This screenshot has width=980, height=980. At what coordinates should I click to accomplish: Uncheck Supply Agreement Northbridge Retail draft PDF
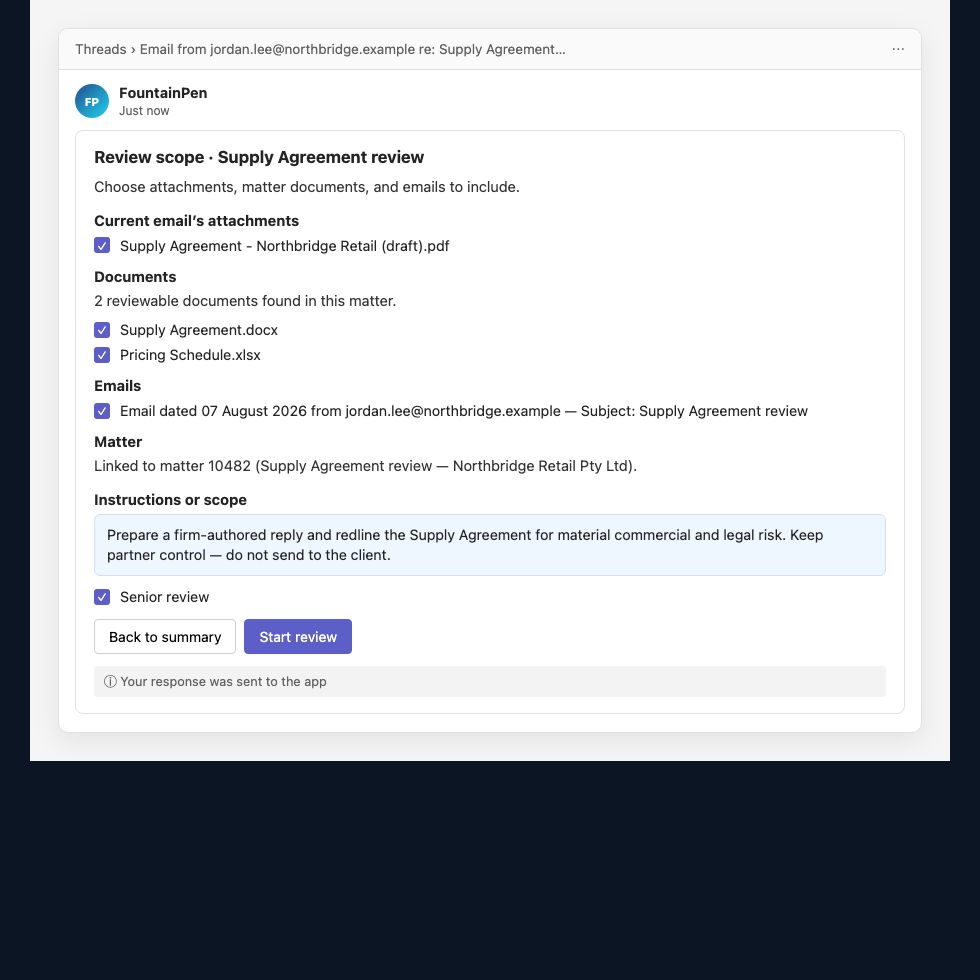coord(102,245)
